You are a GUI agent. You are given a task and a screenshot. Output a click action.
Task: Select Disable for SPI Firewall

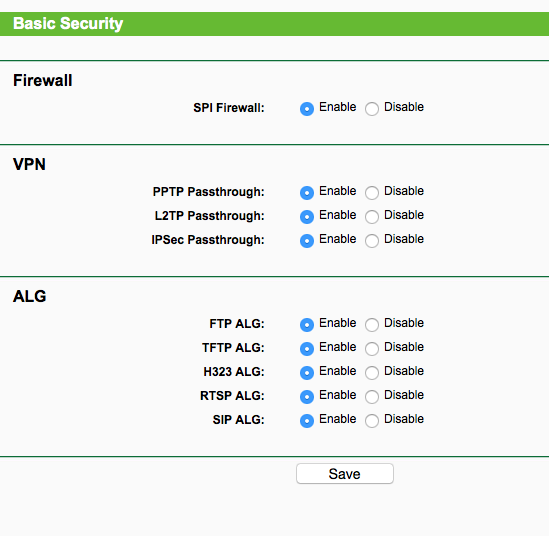coord(372,109)
